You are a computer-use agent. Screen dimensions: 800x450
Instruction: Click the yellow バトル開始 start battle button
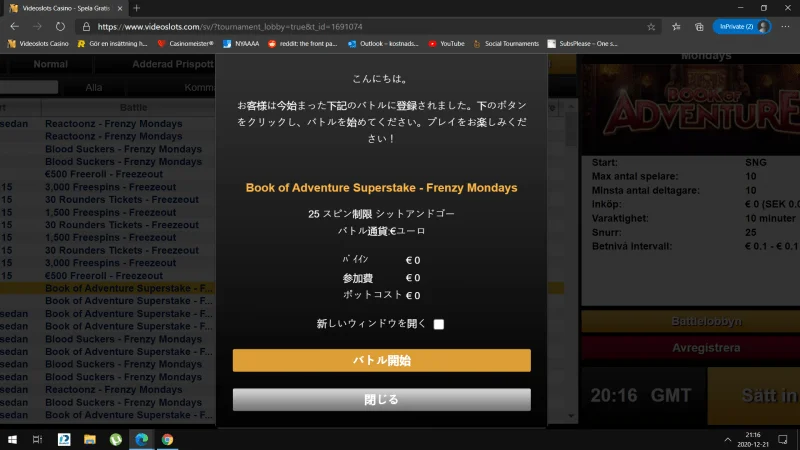click(x=382, y=360)
